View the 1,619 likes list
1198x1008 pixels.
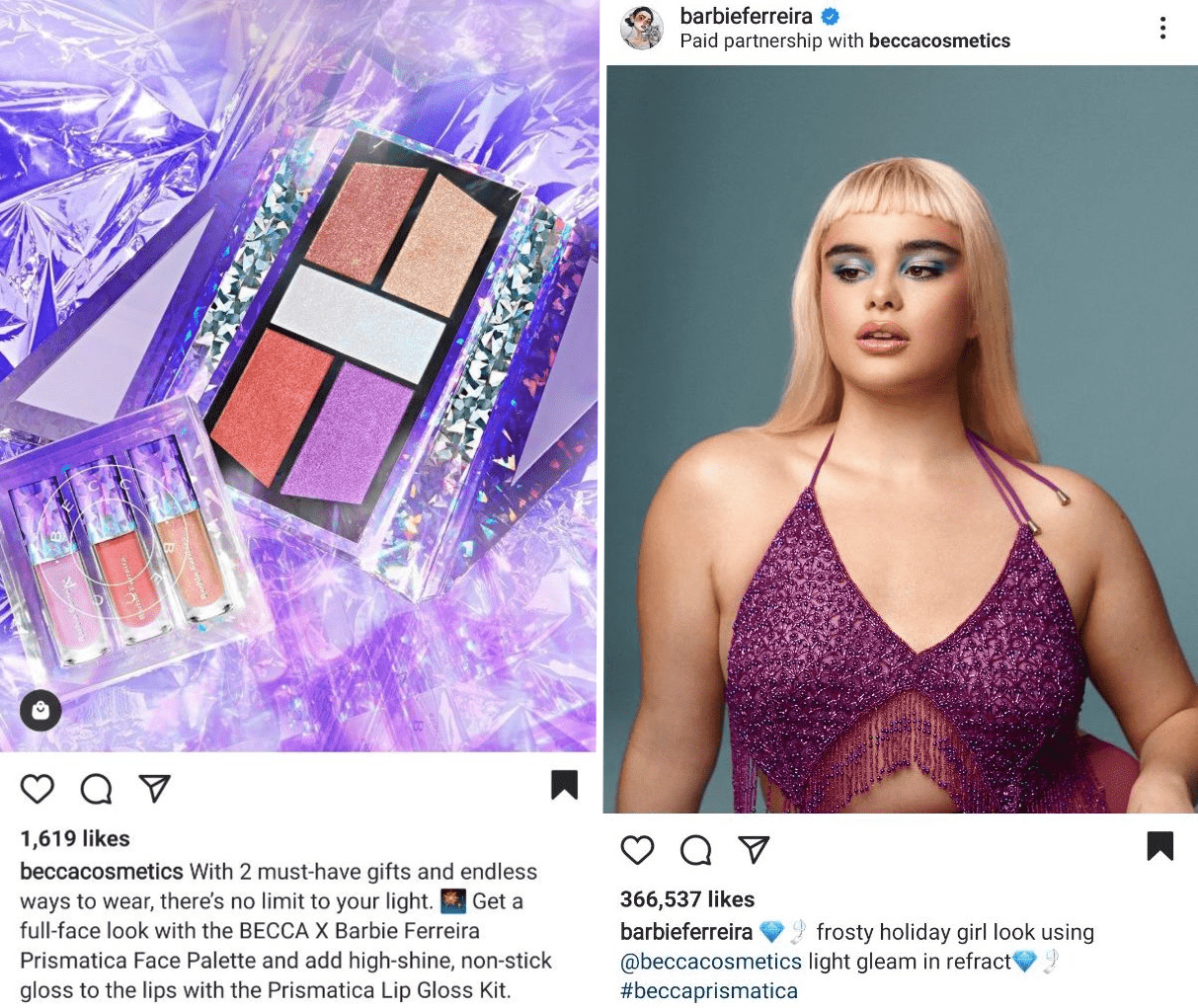(x=75, y=838)
